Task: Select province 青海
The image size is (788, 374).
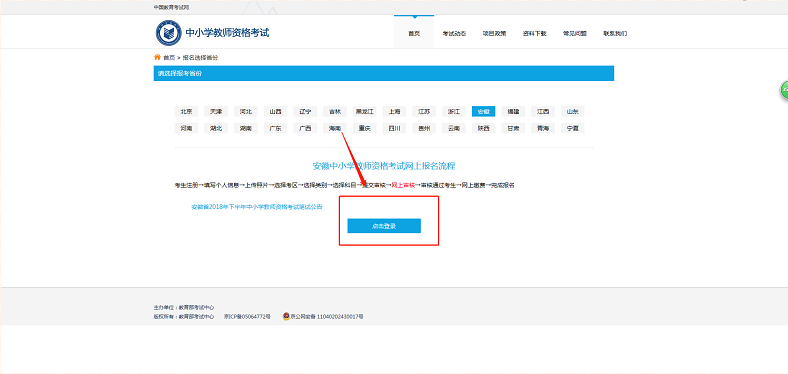Action: (543, 128)
